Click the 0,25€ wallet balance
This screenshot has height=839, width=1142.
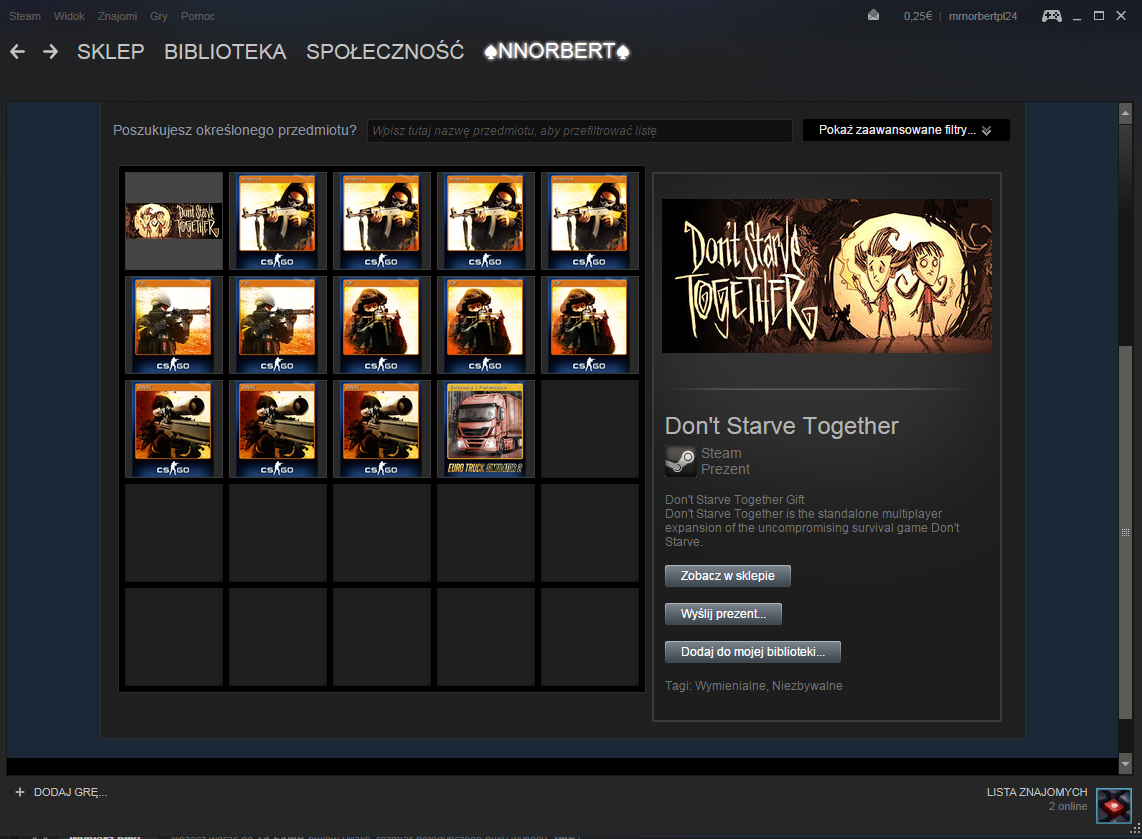(918, 16)
